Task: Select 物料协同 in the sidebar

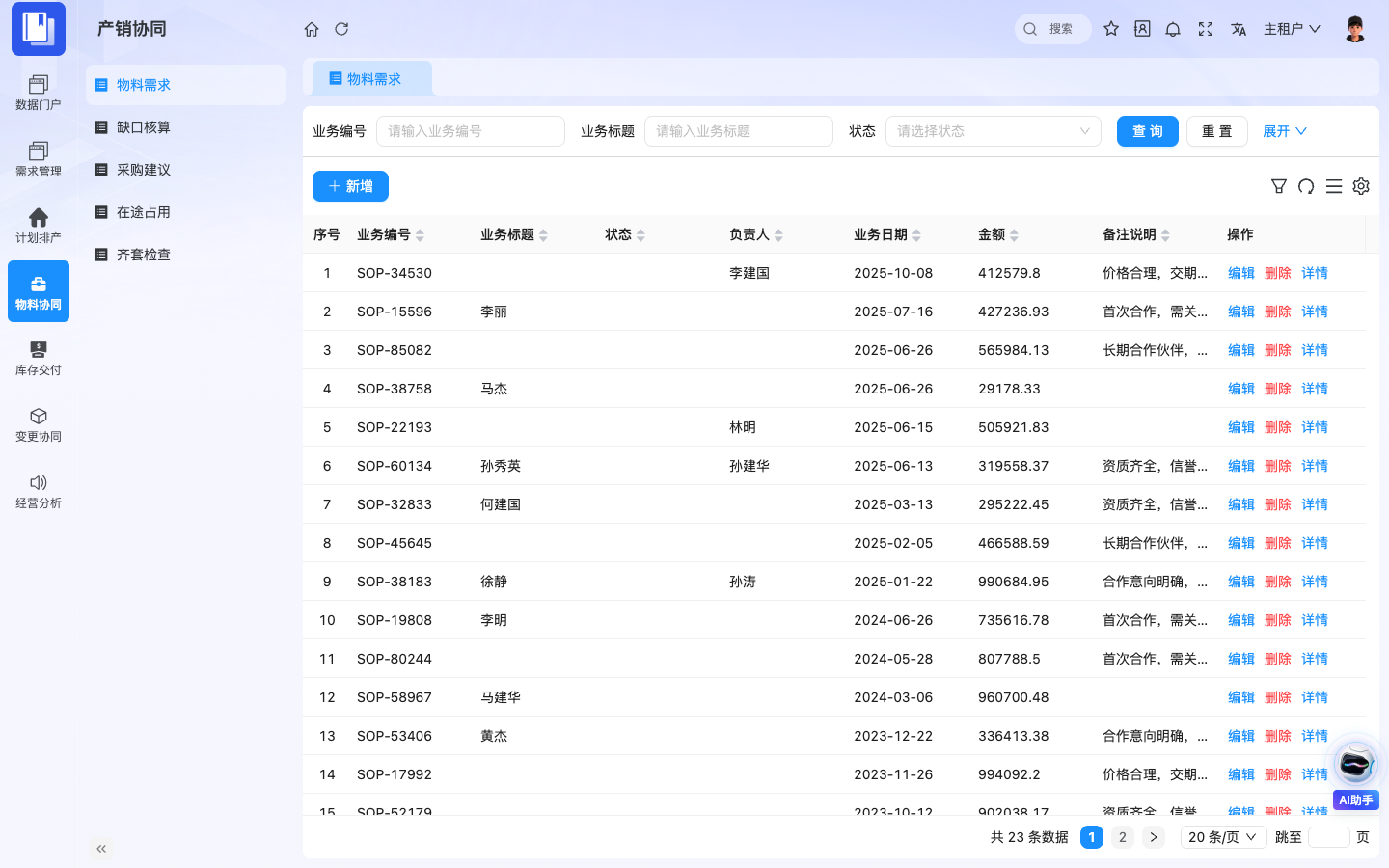Action: [x=39, y=291]
